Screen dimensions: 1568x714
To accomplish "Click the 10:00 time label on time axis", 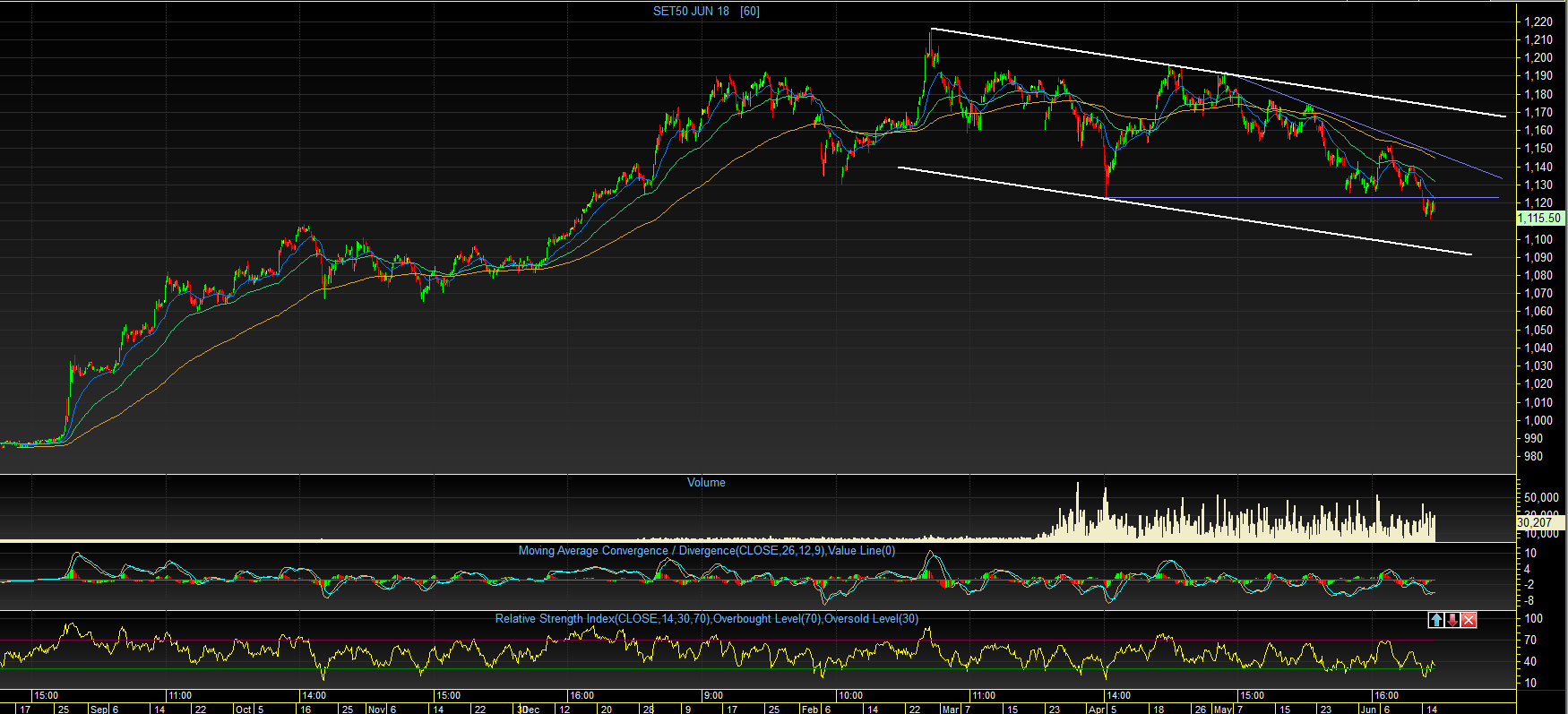I will 850,695.
